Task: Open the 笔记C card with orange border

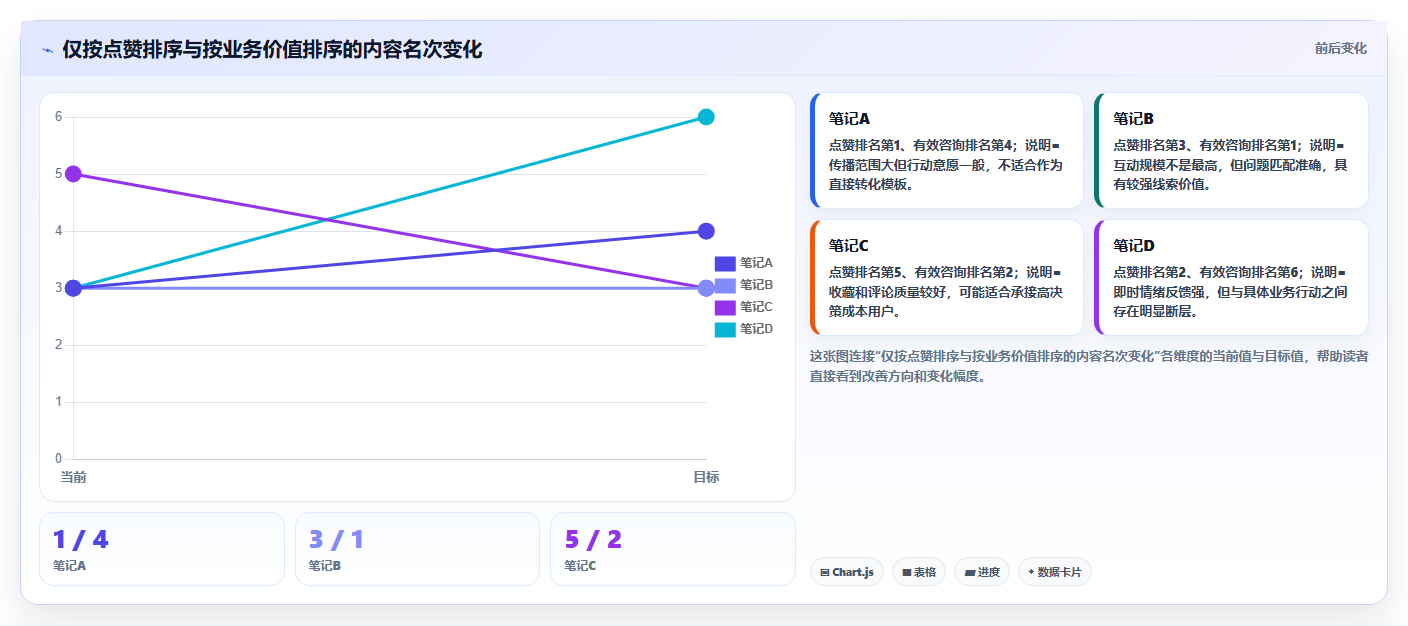Action: click(947, 277)
